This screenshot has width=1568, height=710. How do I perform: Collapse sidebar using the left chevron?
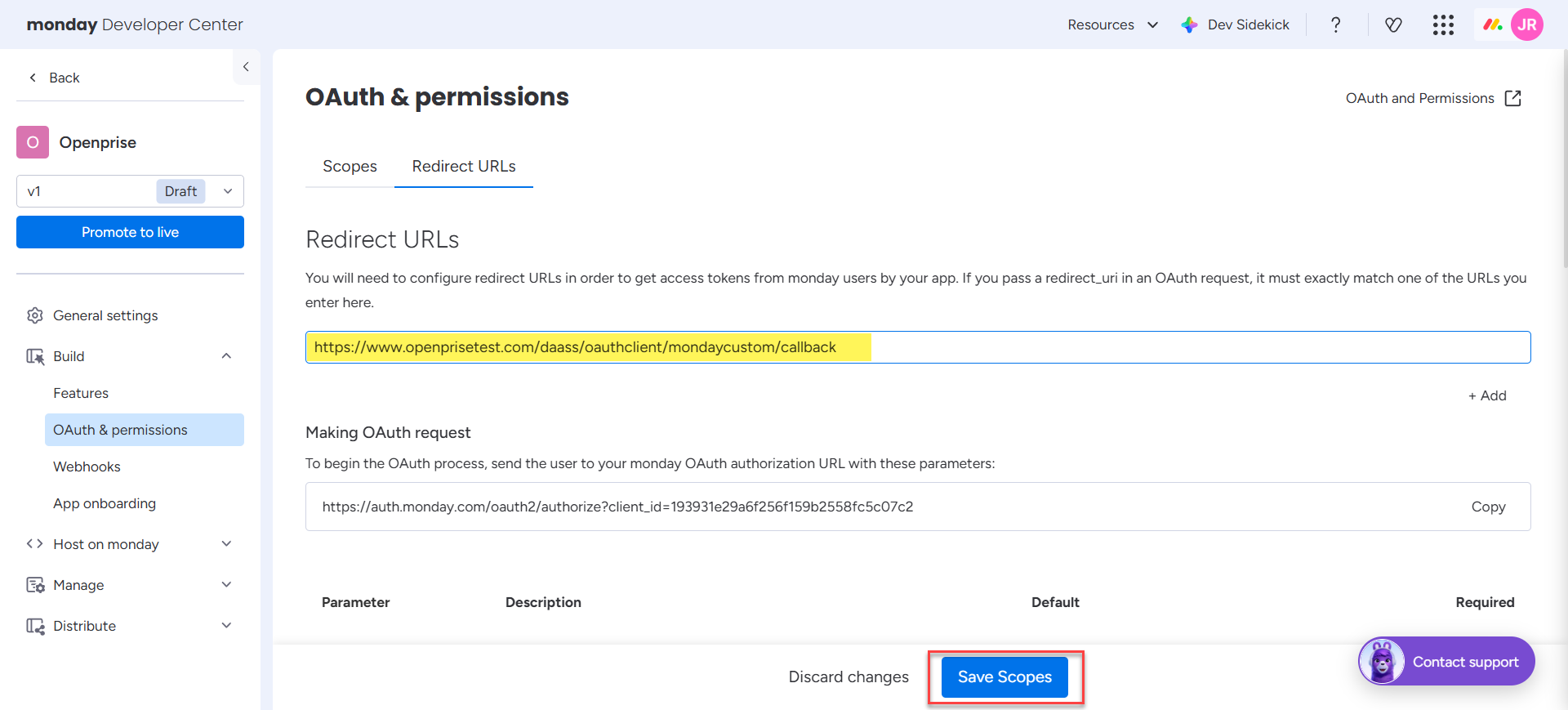[x=246, y=67]
